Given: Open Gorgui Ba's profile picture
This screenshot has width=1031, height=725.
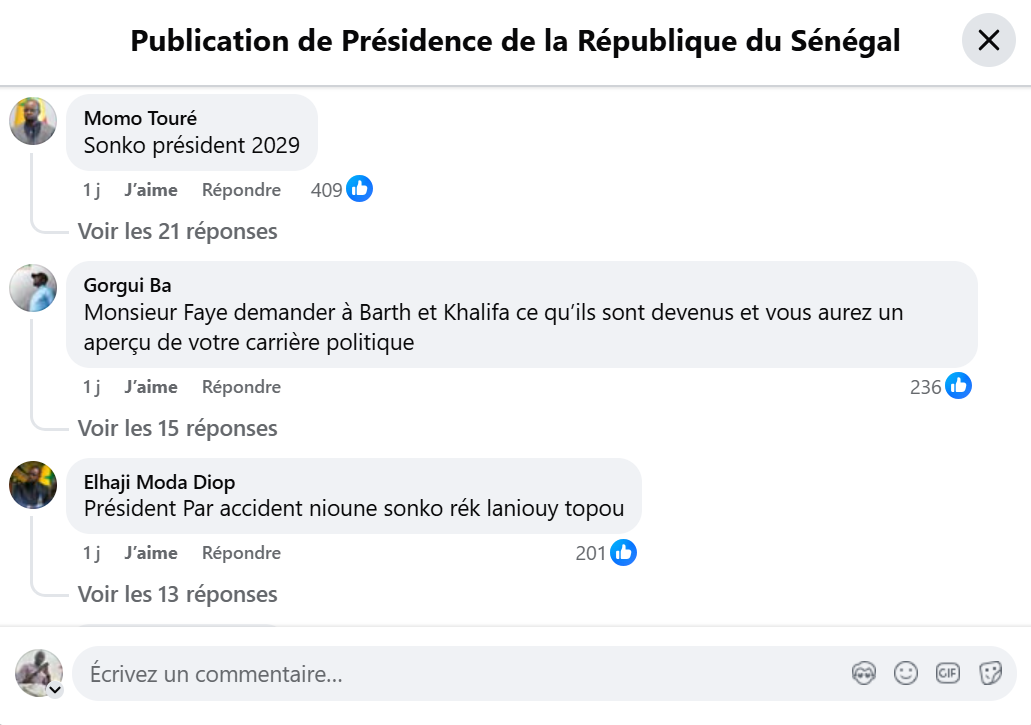Looking at the screenshot, I should pyautogui.click(x=33, y=288).
